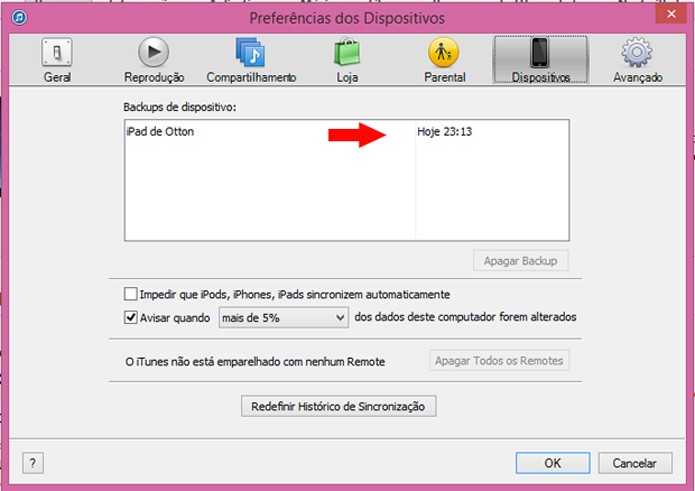Close the Preferências dos Dispositivos window
The height and width of the screenshot is (491, 695).
672,14
